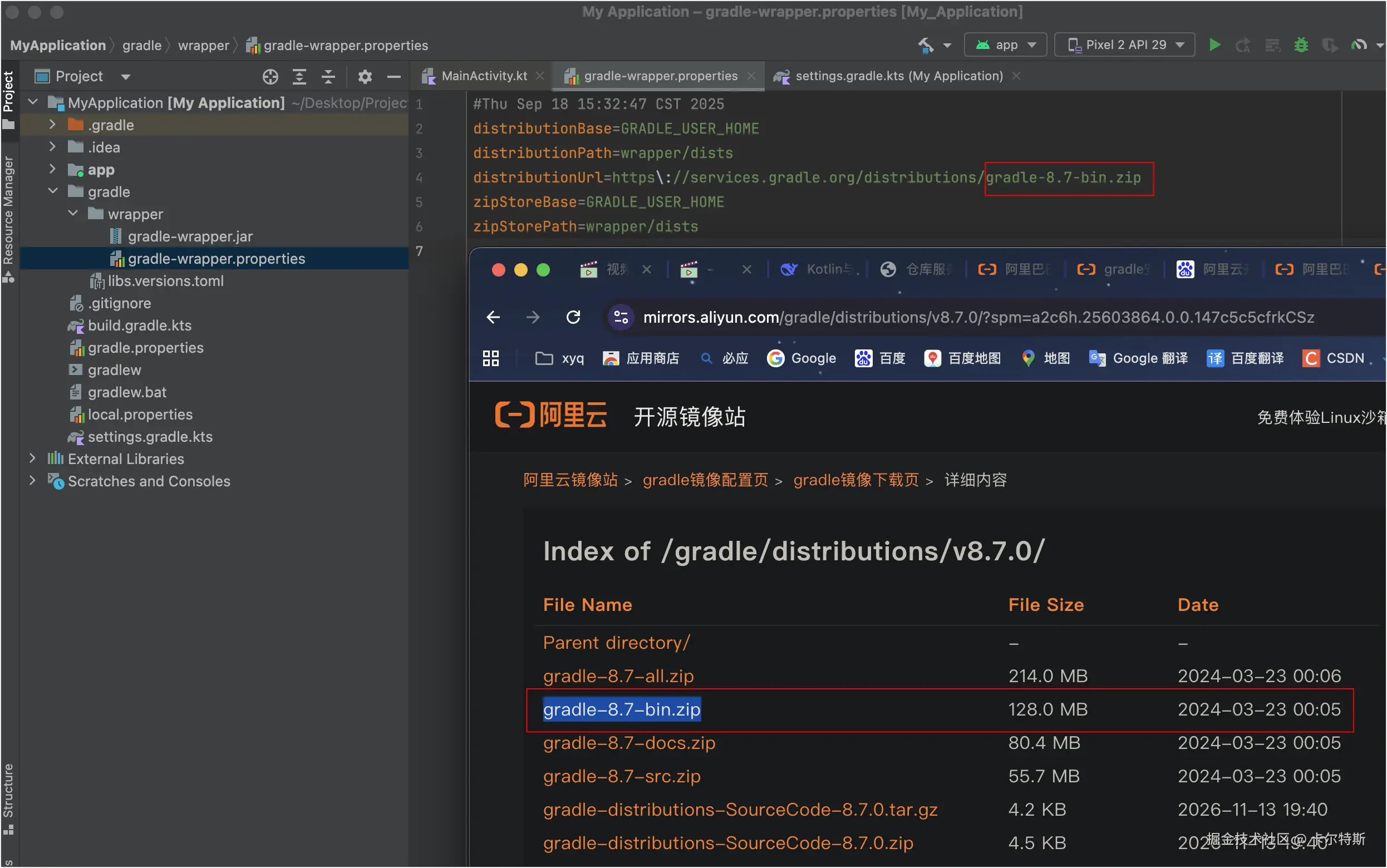Click the mirrors.aliyun.com address bar

click(976, 317)
